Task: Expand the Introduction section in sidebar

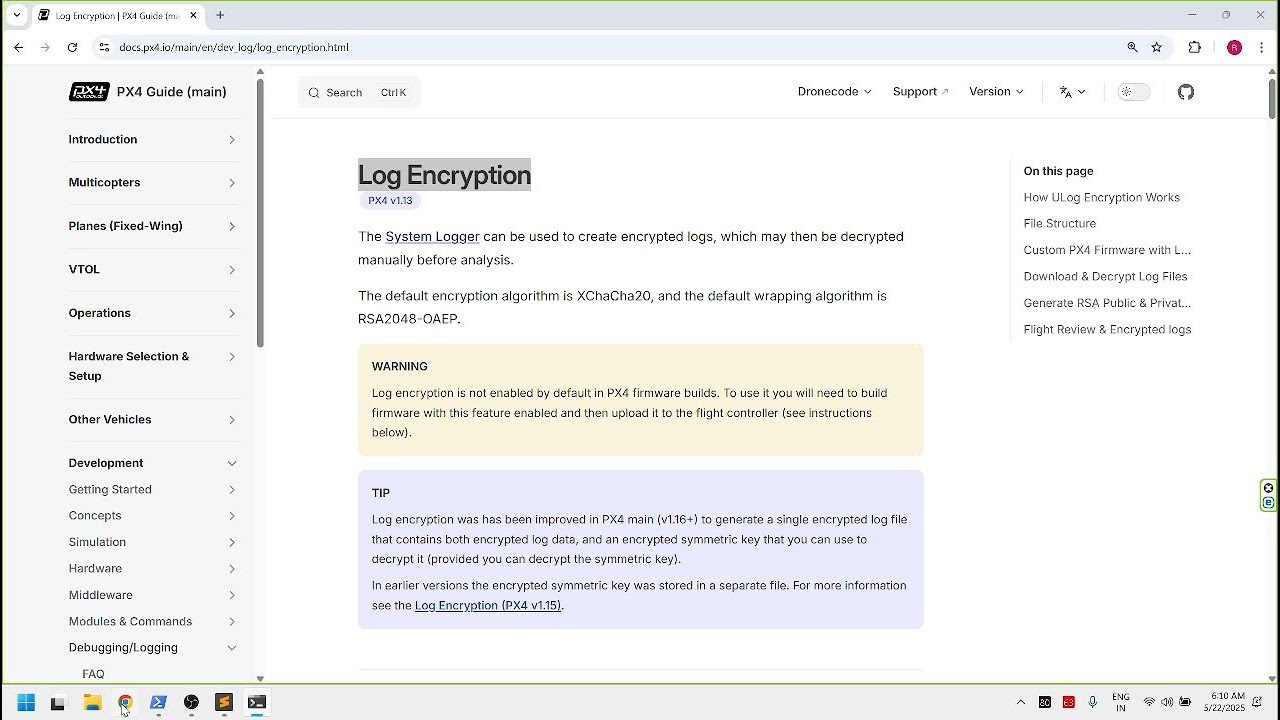Action: point(152,139)
